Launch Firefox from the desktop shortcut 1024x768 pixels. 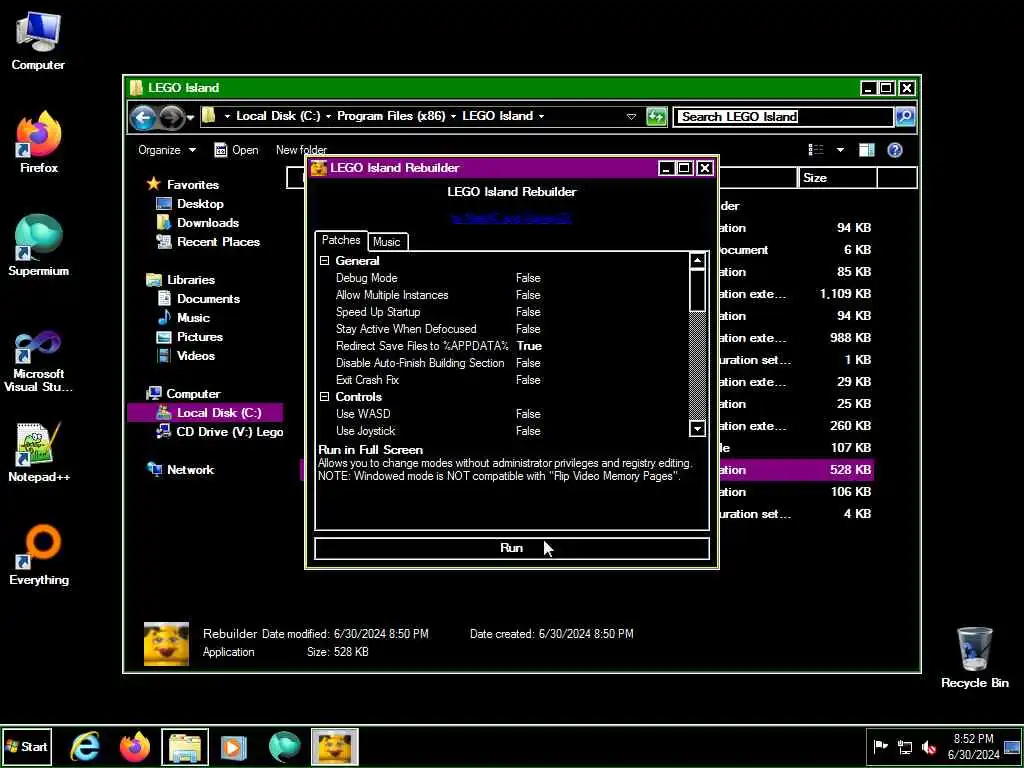point(39,142)
